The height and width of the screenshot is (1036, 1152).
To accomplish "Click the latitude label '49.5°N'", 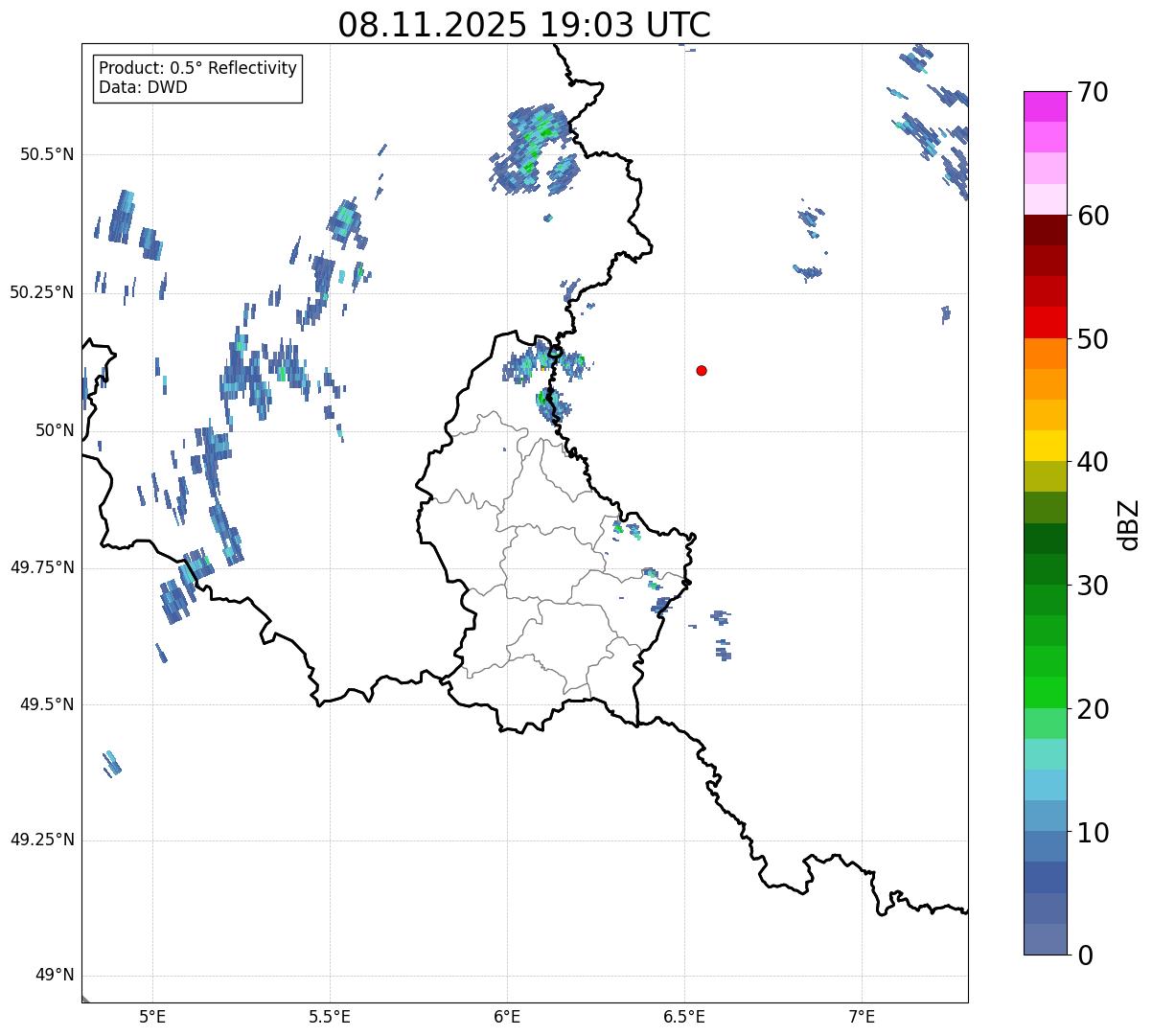I will 47,704.
